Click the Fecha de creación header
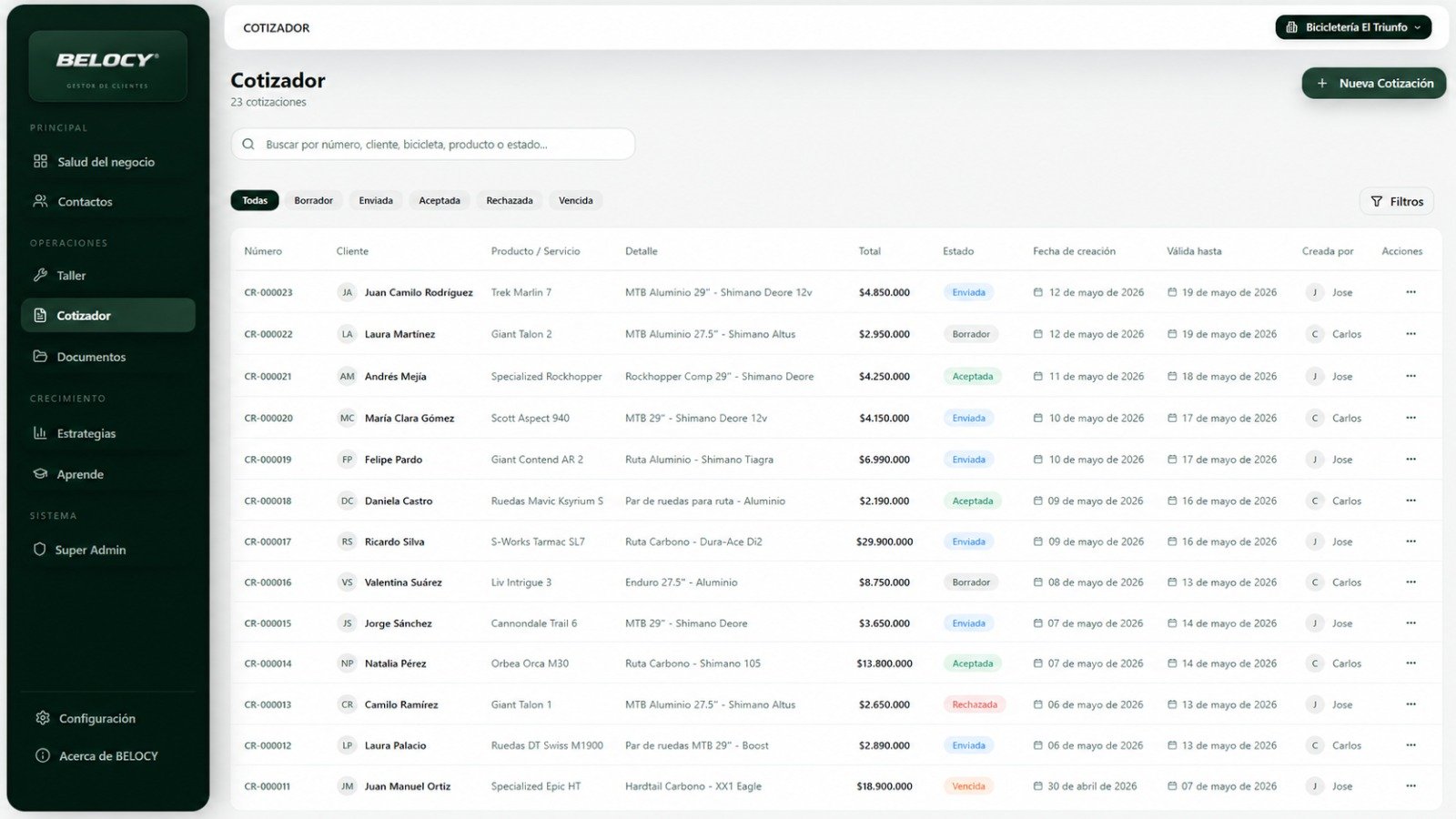This screenshot has width=1456, height=819. (x=1074, y=251)
